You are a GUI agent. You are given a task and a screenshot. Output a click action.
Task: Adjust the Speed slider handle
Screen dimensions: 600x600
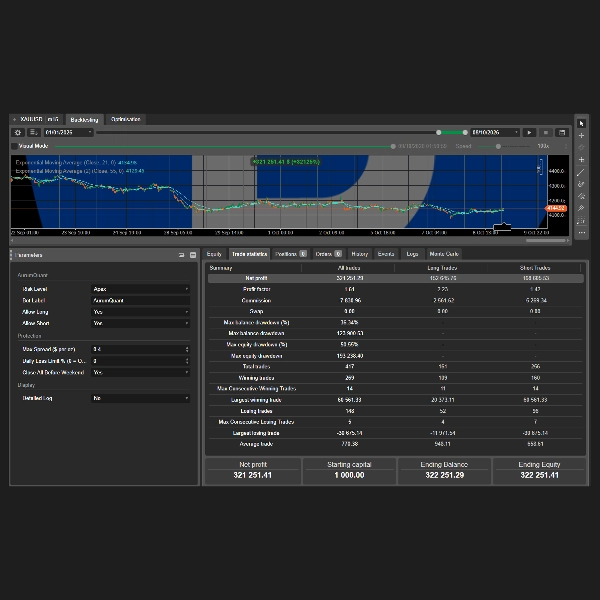498,146
